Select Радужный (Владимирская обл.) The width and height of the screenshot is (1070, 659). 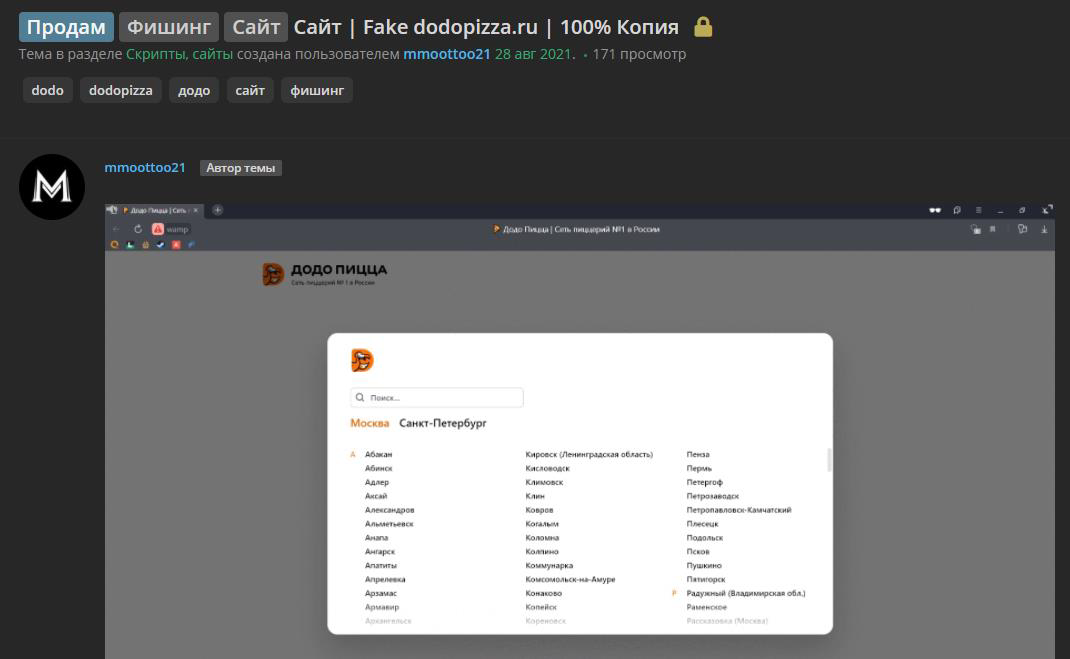point(746,594)
